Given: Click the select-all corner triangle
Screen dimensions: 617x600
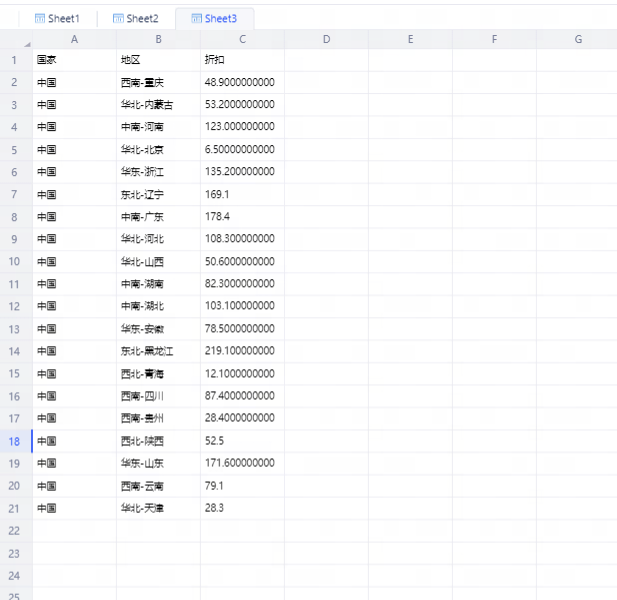Looking at the screenshot, I should (x=26, y=44).
